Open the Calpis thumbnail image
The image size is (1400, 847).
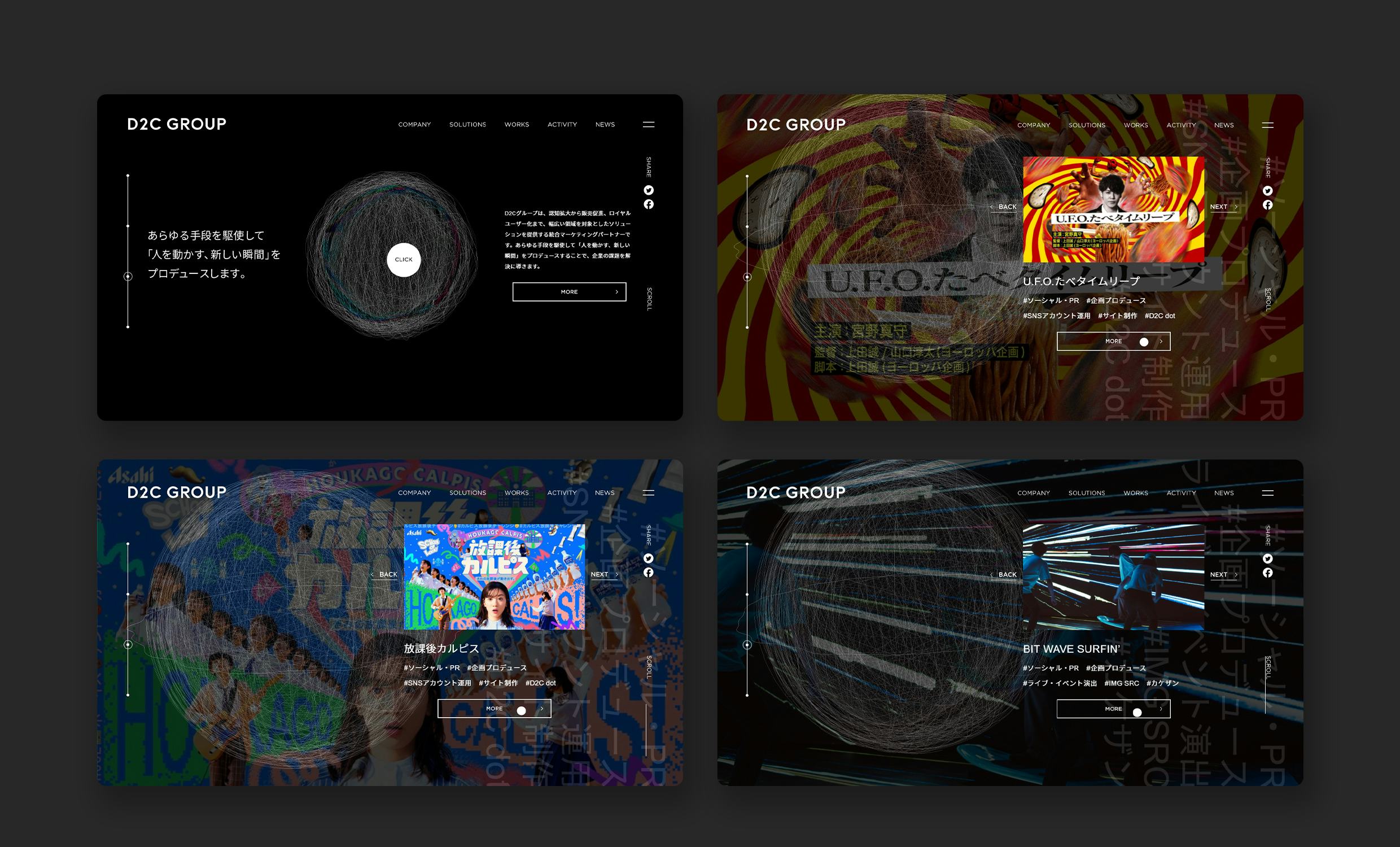495,577
